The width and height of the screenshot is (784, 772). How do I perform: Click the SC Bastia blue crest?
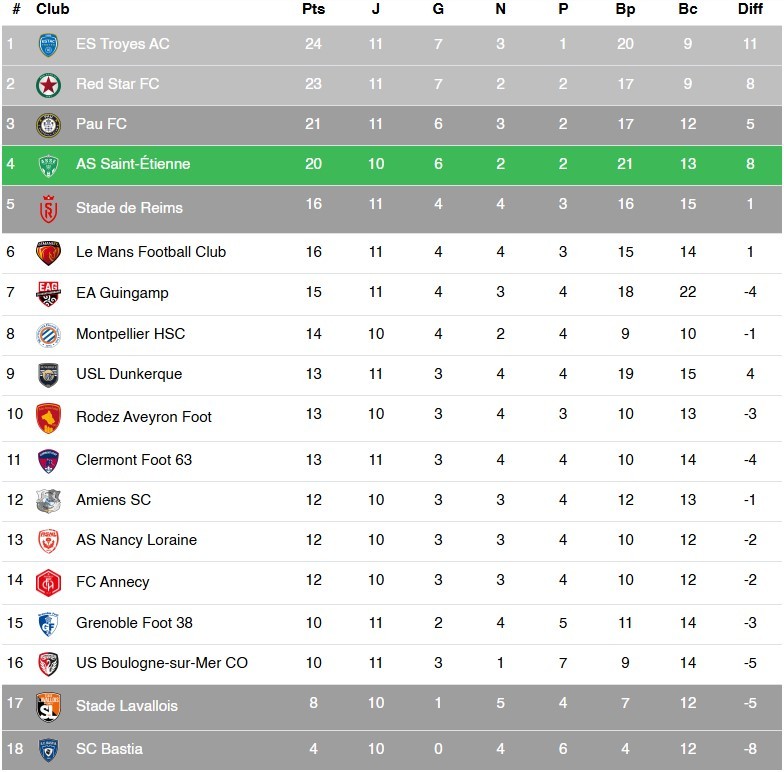pyautogui.click(x=48, y=749)
